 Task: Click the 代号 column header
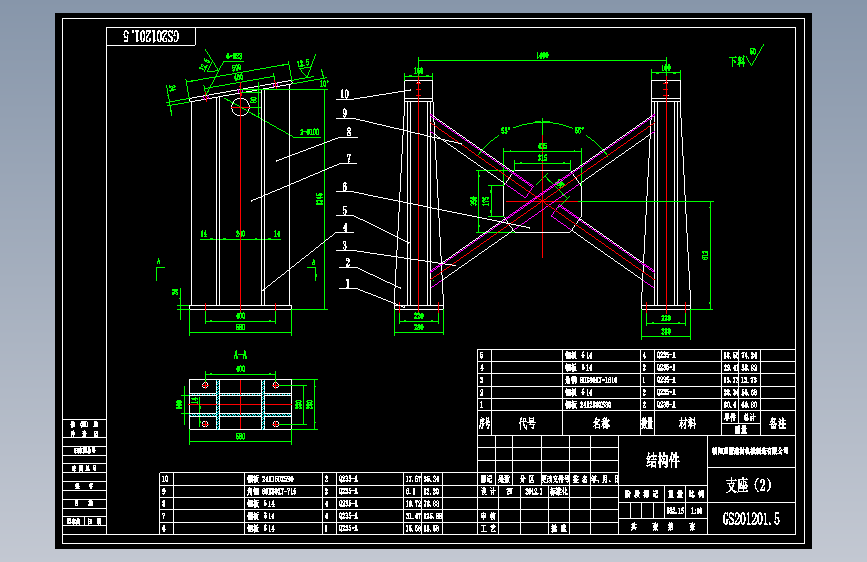(527, 423)
